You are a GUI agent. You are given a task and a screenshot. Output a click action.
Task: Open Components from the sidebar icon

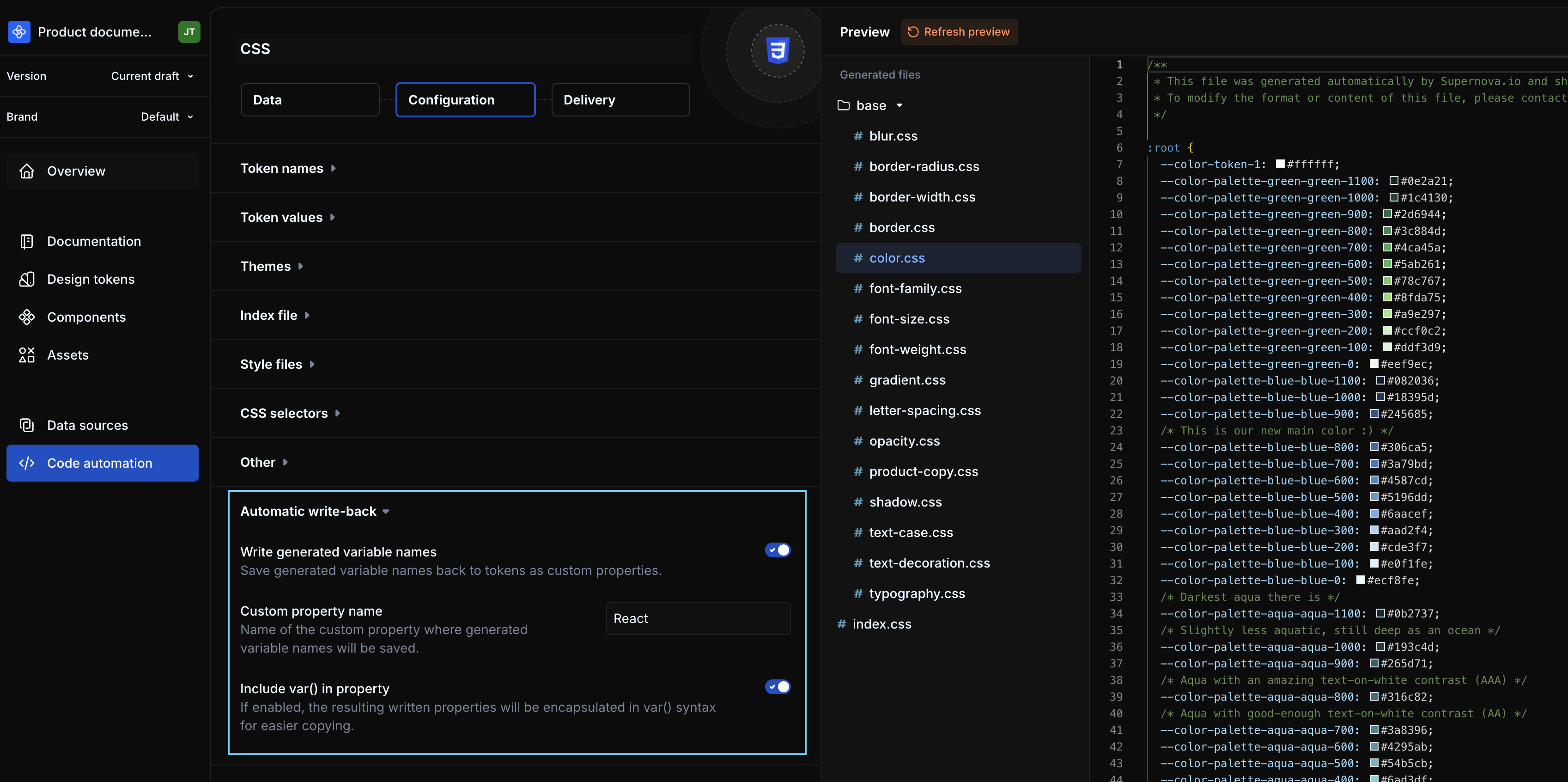pyautogui.click(x=27, y=317)
